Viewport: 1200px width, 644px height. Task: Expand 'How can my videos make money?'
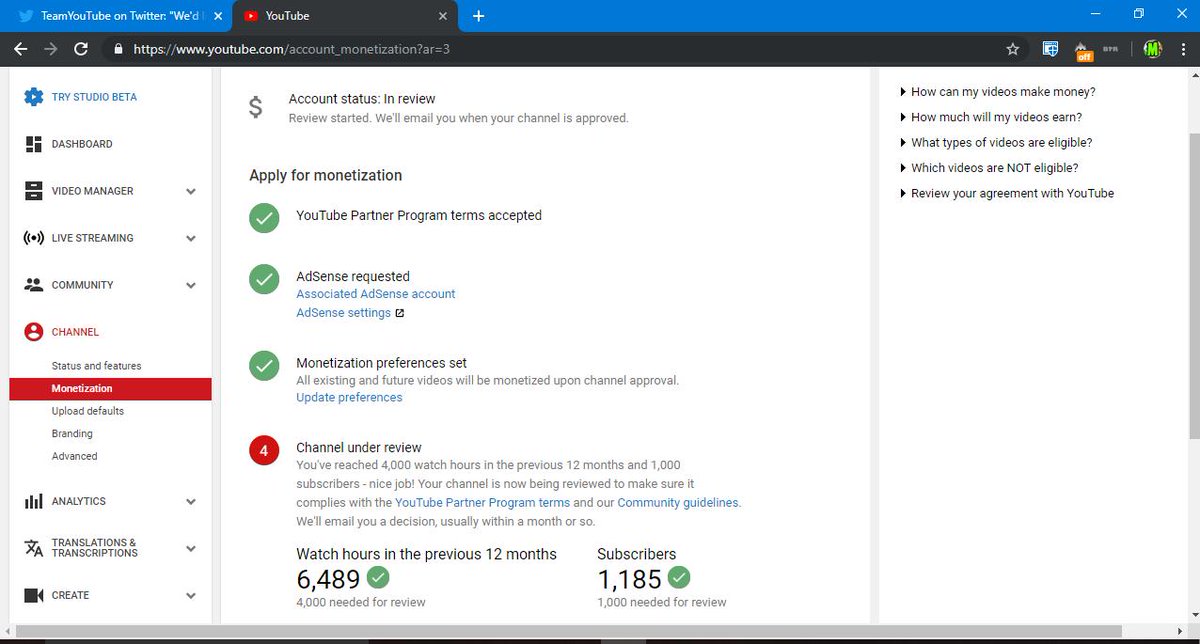[998, 91]
